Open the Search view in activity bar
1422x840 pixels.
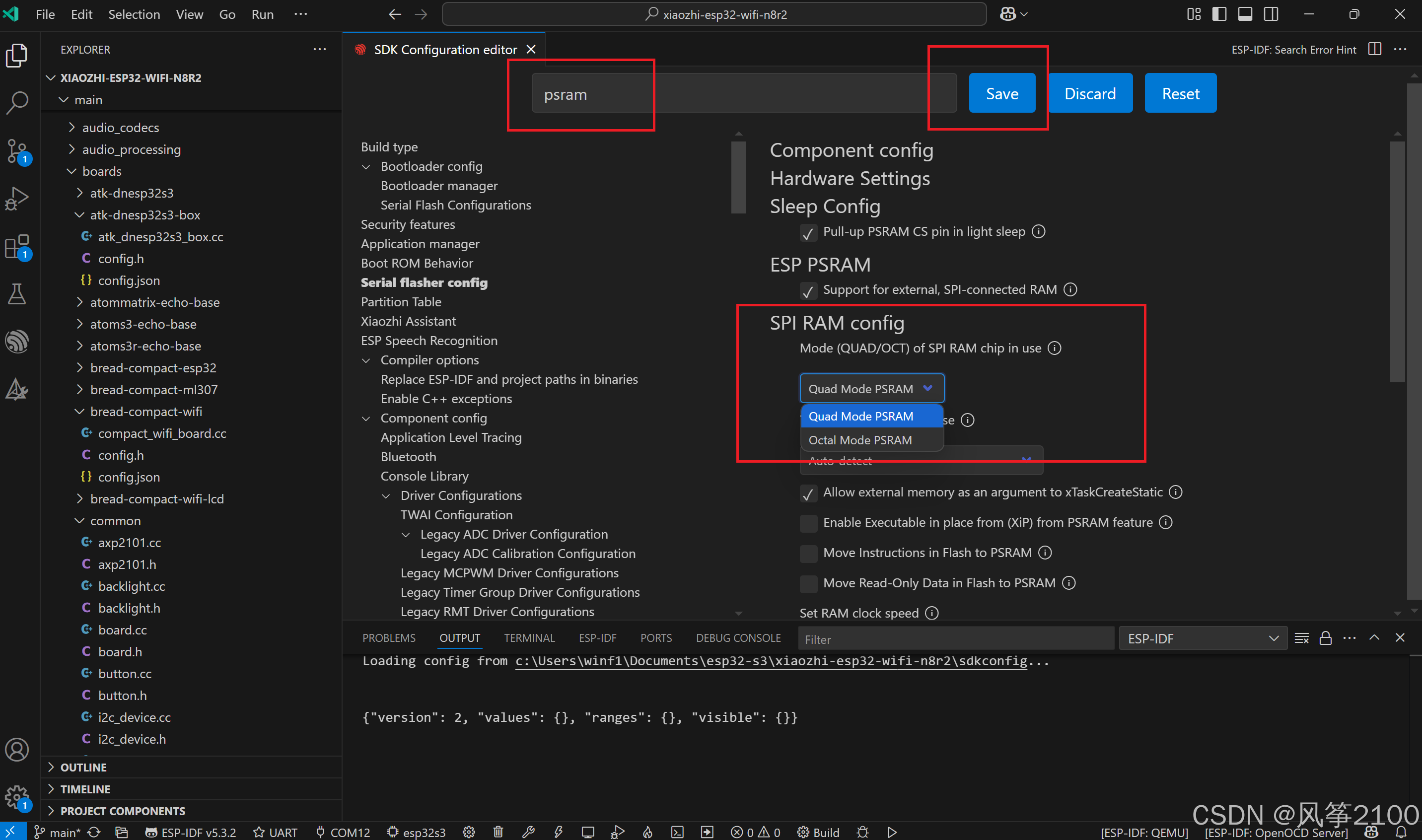[x=17, y=102]
